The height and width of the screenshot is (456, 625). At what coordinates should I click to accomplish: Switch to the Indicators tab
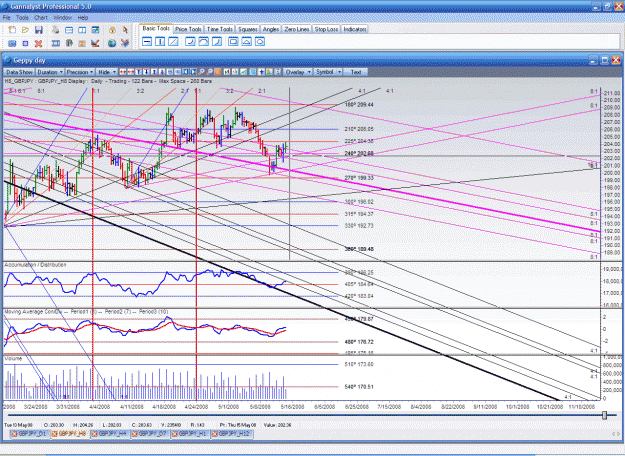click(x=354, y=29)
